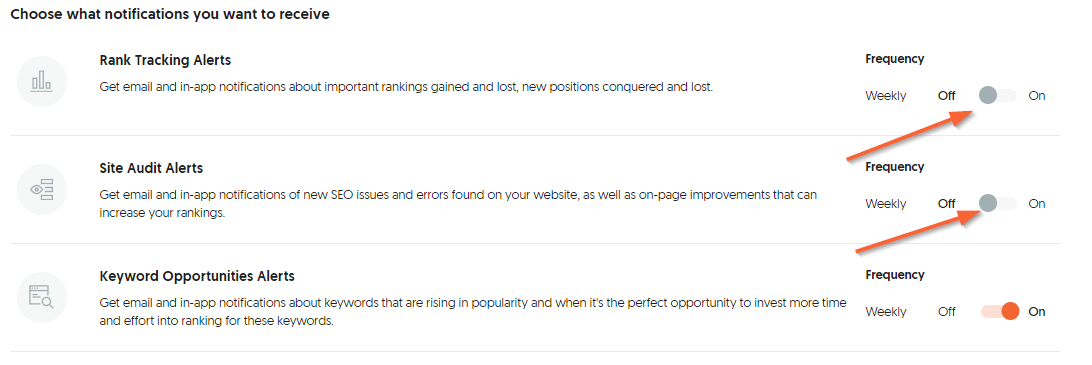The image size is (1092, 365).
Task: Open Weekly frequency for Keyword Opportunities Alerts
Action: [x=886, y=312]
